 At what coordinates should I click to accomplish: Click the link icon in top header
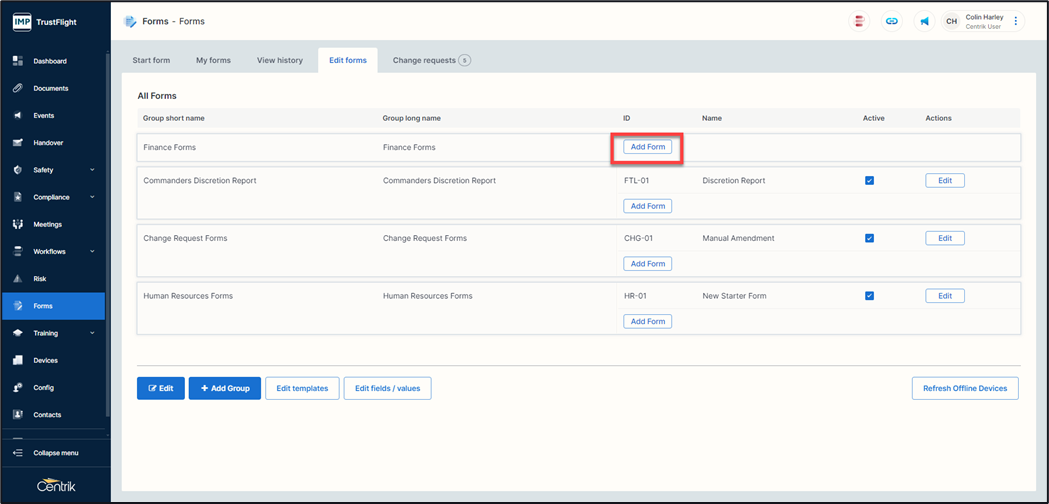(x=892, y=21)
